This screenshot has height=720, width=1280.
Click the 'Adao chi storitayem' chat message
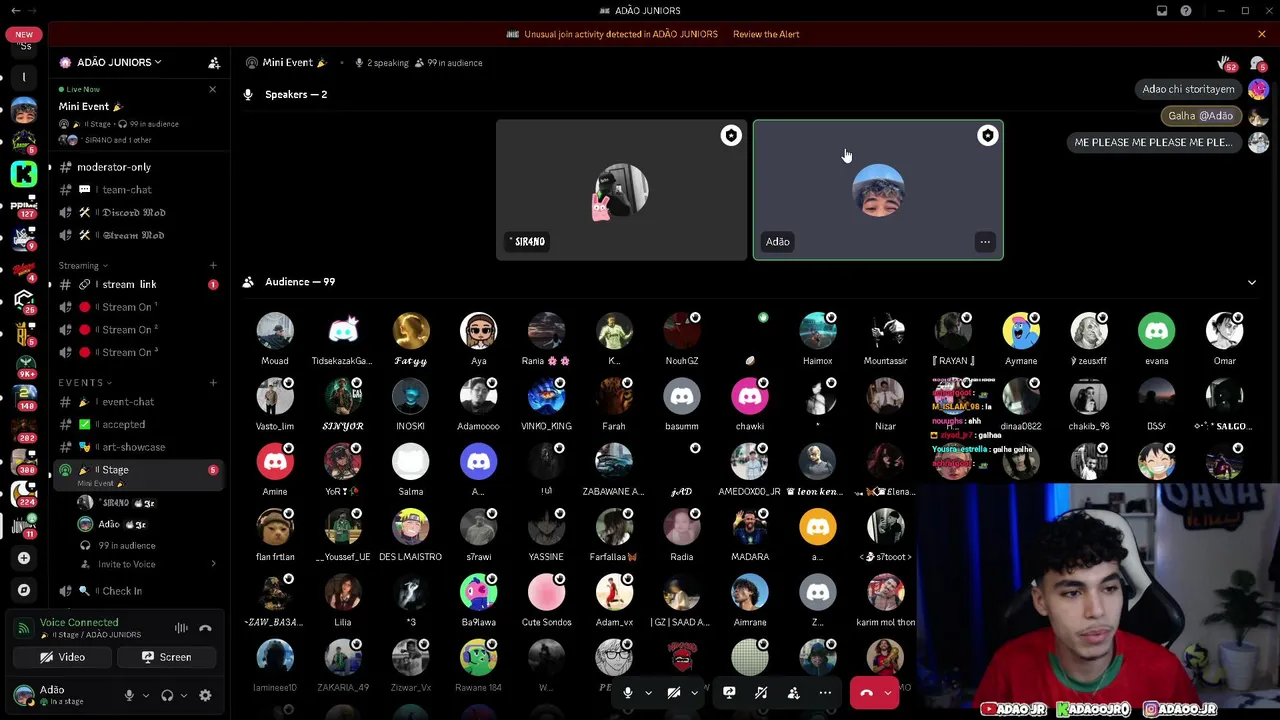[x=1188, y=89]
